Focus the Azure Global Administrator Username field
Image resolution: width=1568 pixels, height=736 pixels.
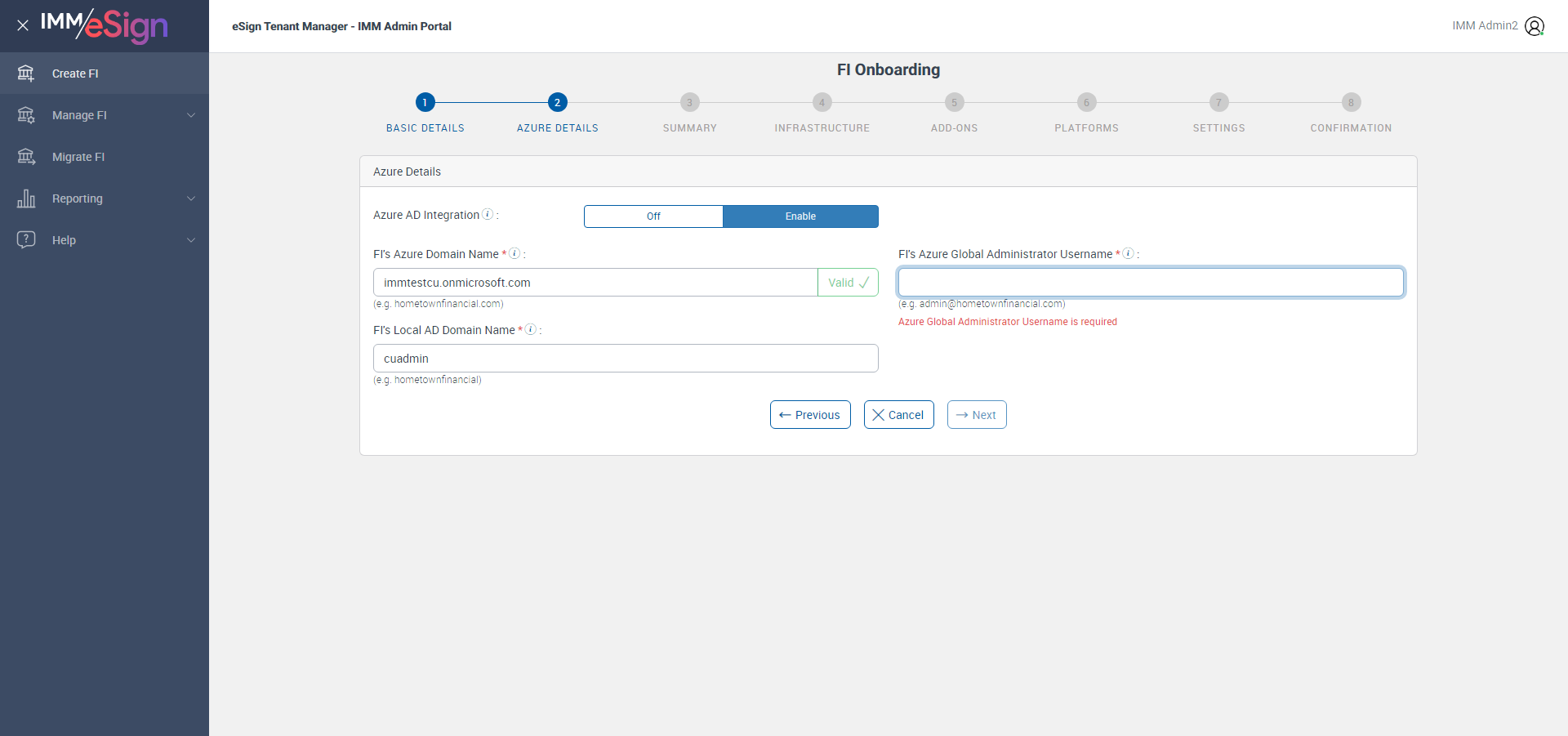1151,283
